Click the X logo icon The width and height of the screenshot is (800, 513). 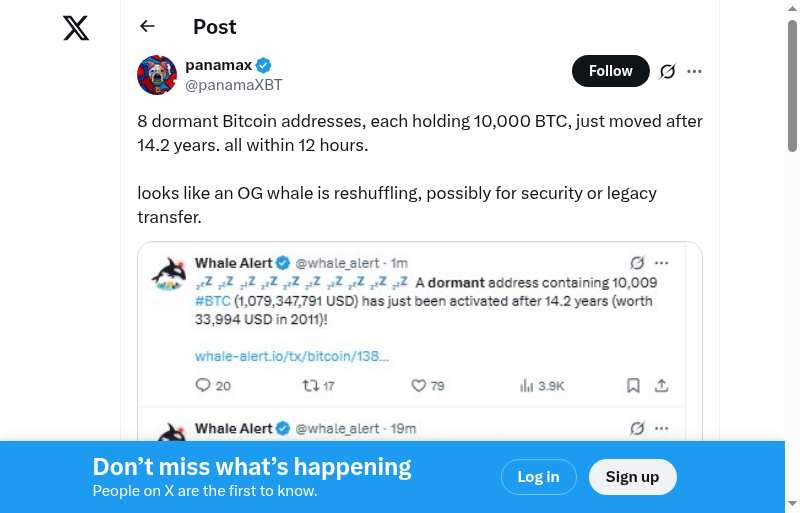76,29
